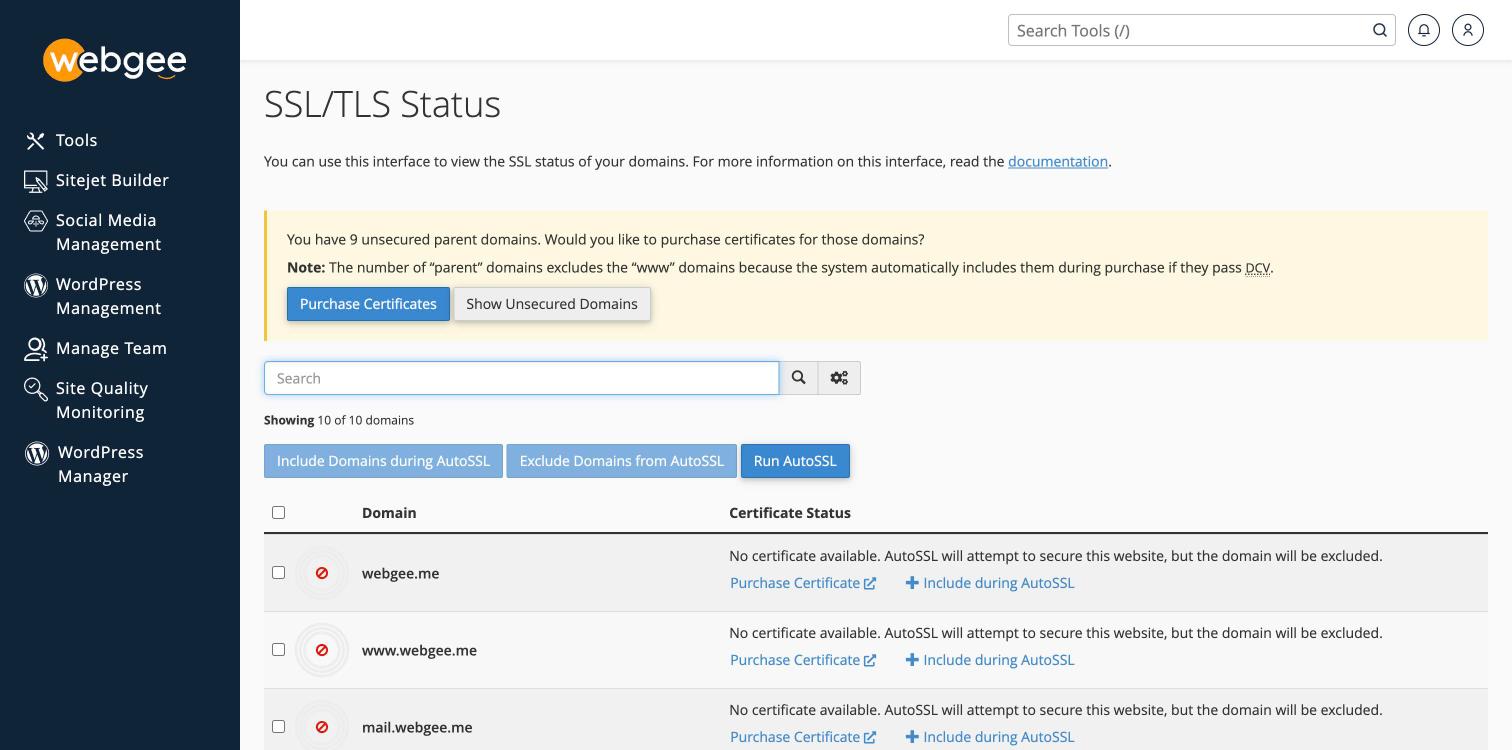Viewport: 1512px width, 750px height.
Task: Check the box for mail.webgee.me
Action: click(278, 727)
